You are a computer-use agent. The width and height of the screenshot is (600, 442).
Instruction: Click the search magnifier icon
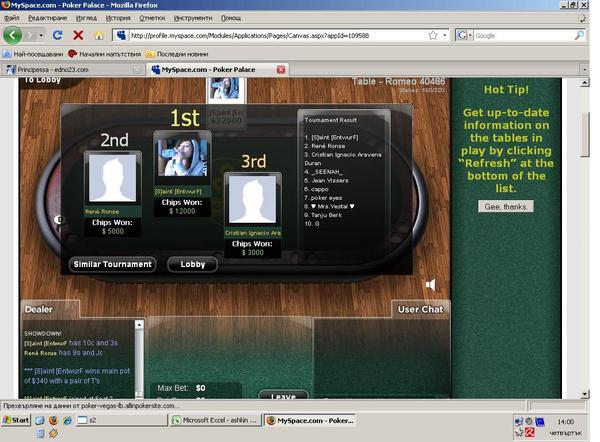(579, 36)
